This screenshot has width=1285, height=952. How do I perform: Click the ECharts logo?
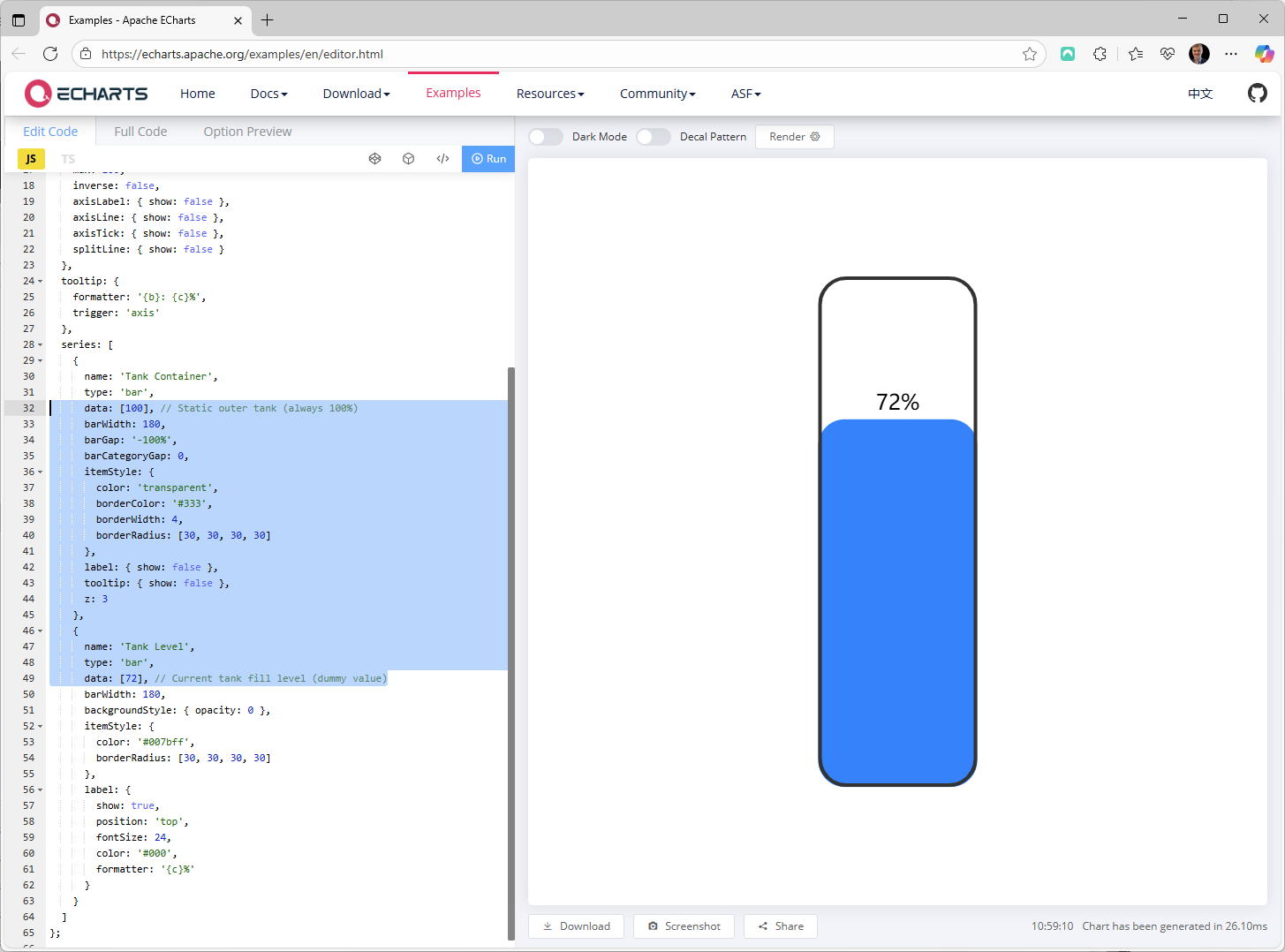coord(87,93)
